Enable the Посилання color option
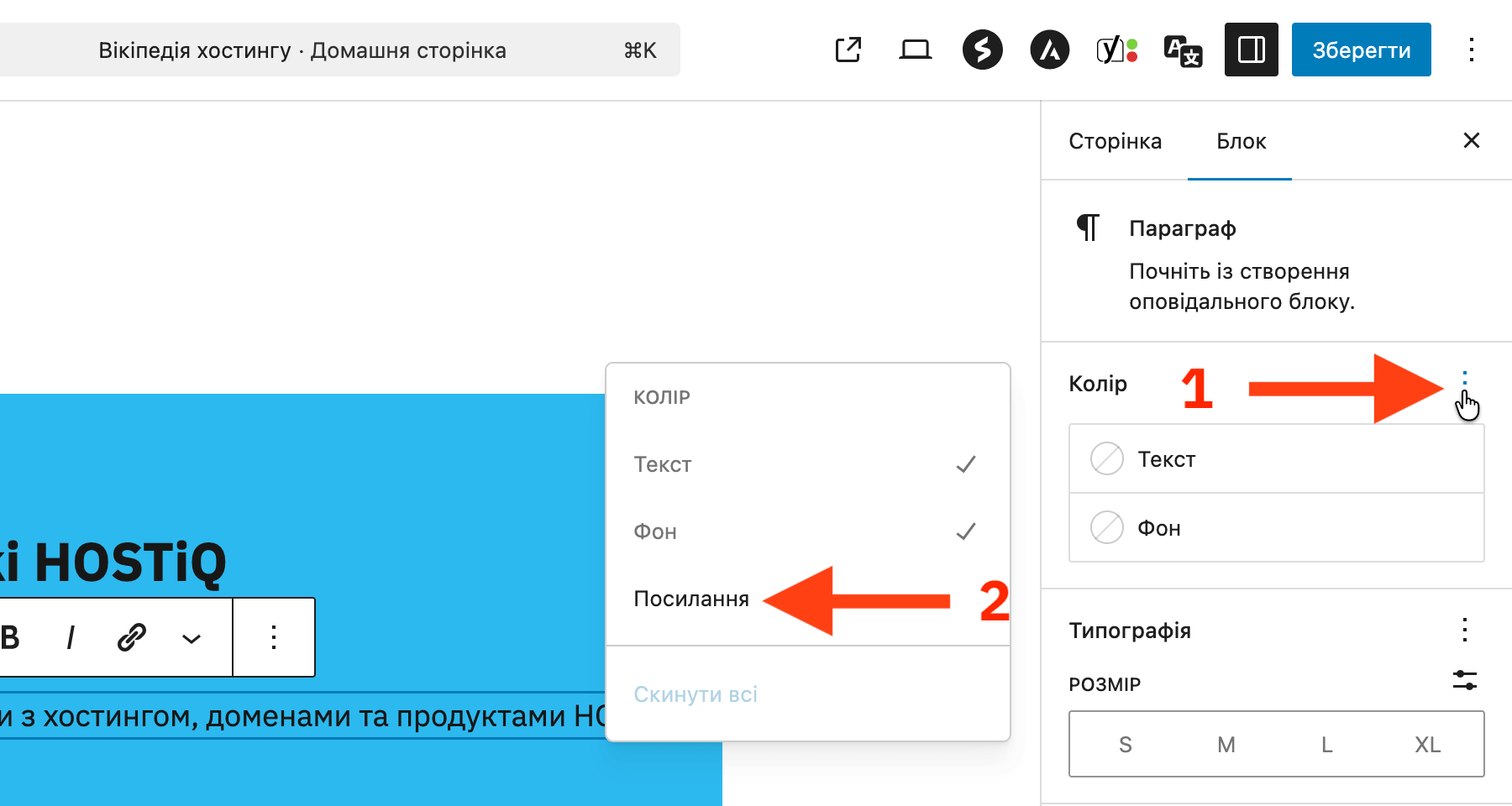This screenshot has height=806, width=1512. (x=807, y=599)
